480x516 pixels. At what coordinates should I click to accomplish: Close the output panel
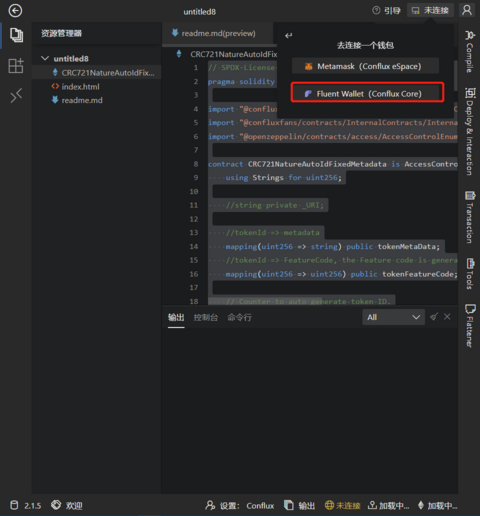pos(447,317)
